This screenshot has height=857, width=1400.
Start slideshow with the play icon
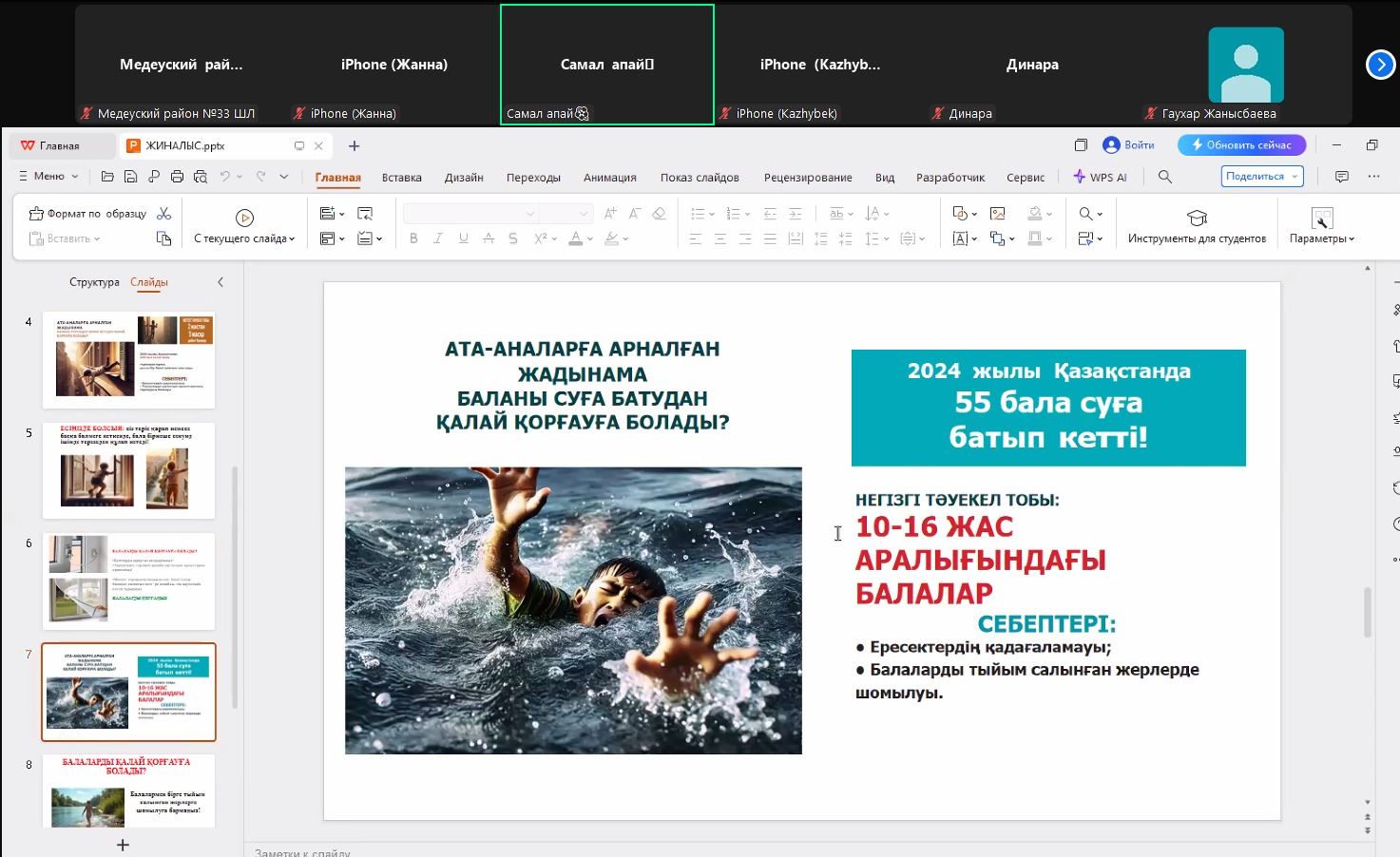[244, 218]
